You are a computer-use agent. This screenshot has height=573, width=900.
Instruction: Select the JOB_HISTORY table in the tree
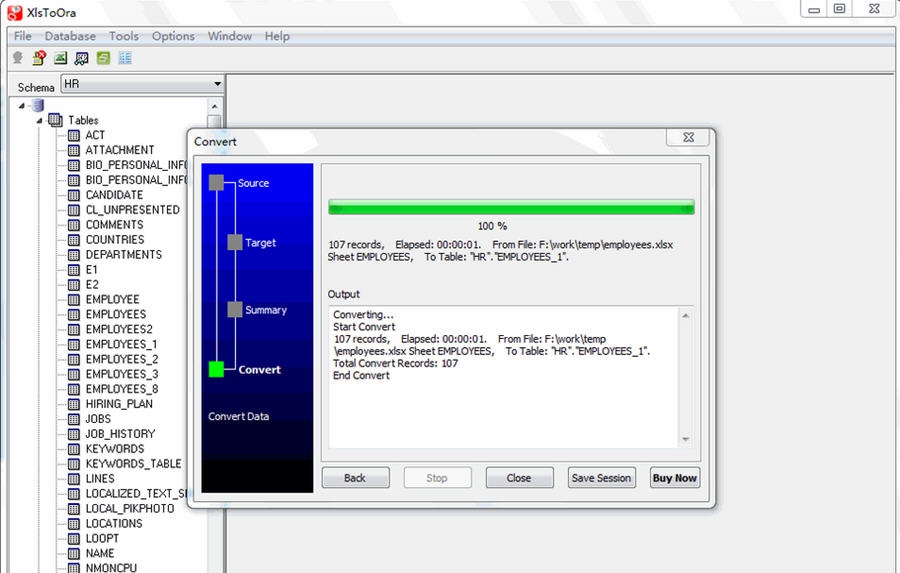point(121,434)
